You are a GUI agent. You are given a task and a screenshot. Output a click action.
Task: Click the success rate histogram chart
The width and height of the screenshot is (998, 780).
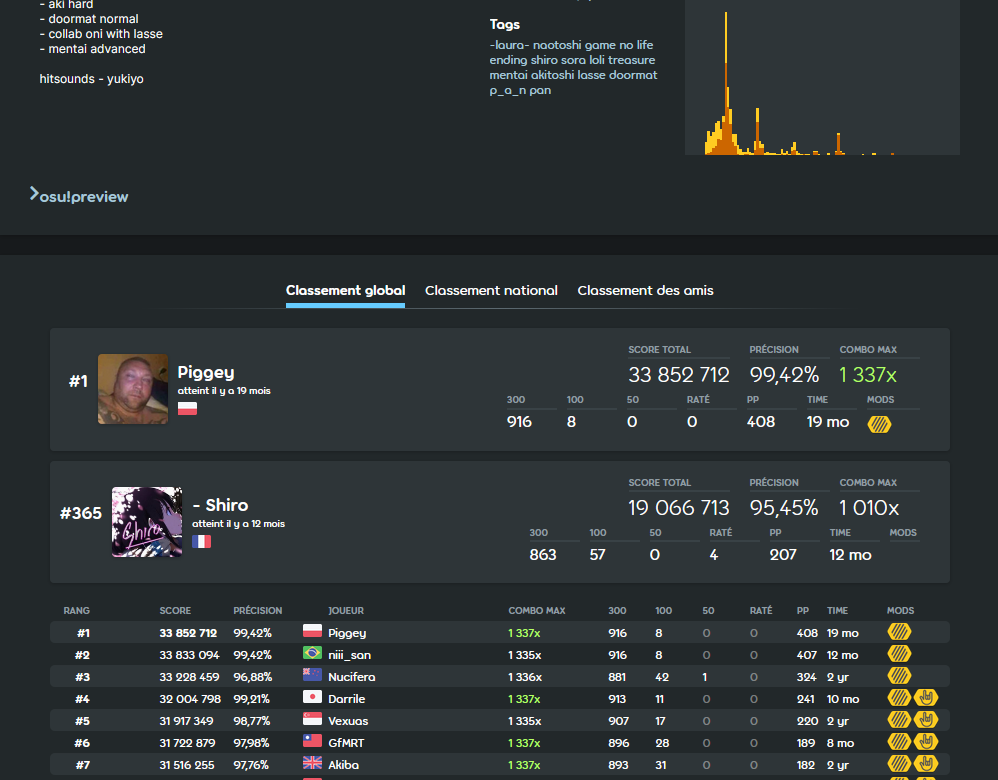(822, 76)
